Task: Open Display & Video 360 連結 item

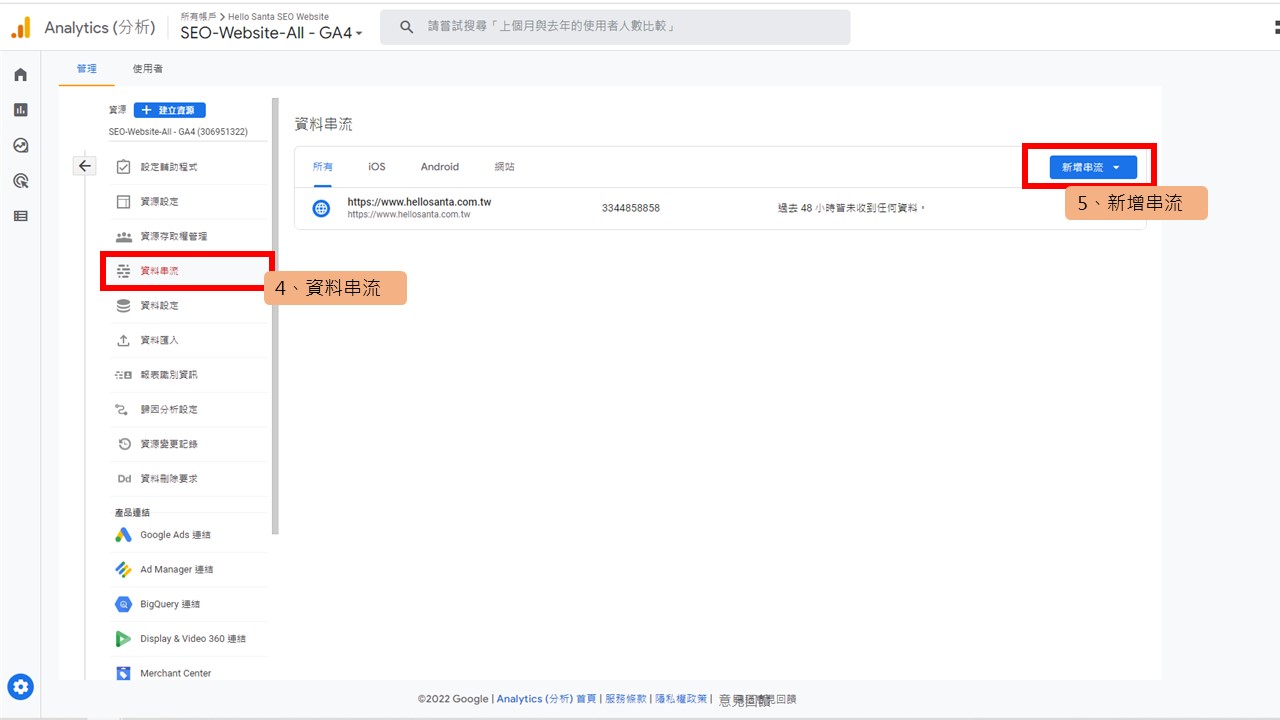Action: pos(189,638)
